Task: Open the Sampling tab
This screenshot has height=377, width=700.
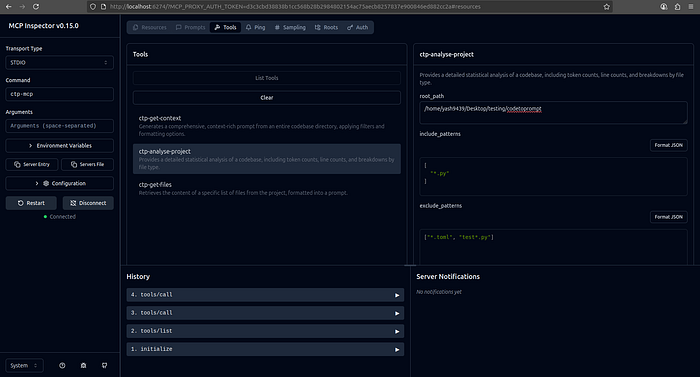Action: [x=290, y=27]
